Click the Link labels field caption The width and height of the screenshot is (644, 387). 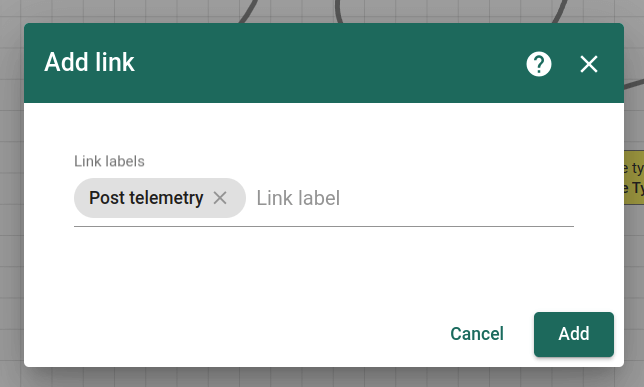click(109, 161)
